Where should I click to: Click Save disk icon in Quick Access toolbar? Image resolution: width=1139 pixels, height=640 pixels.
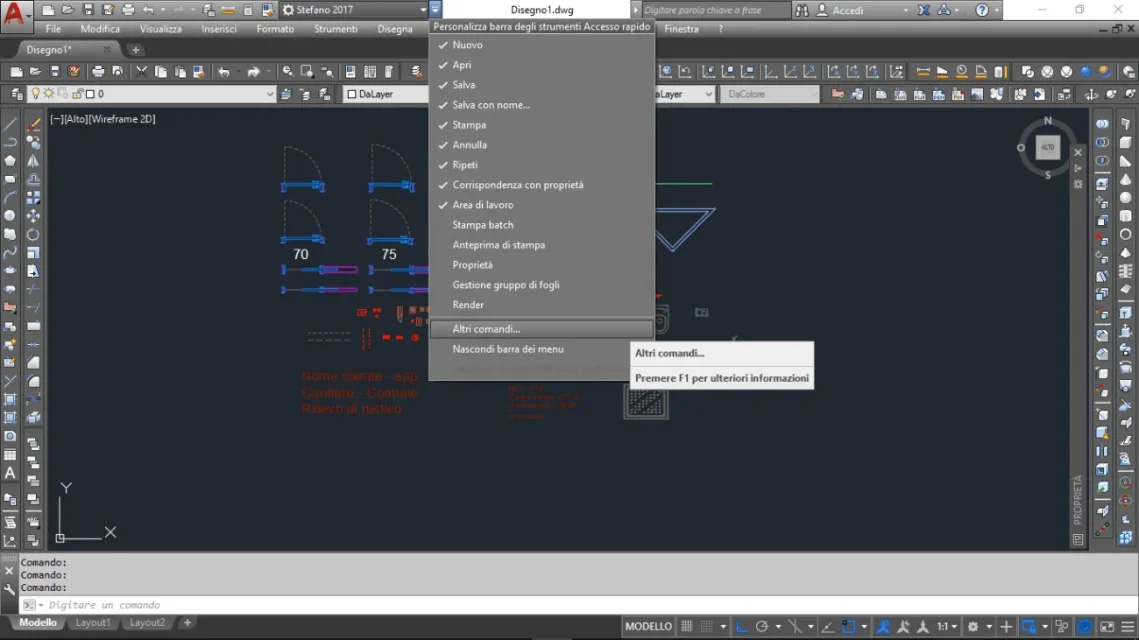88,10
